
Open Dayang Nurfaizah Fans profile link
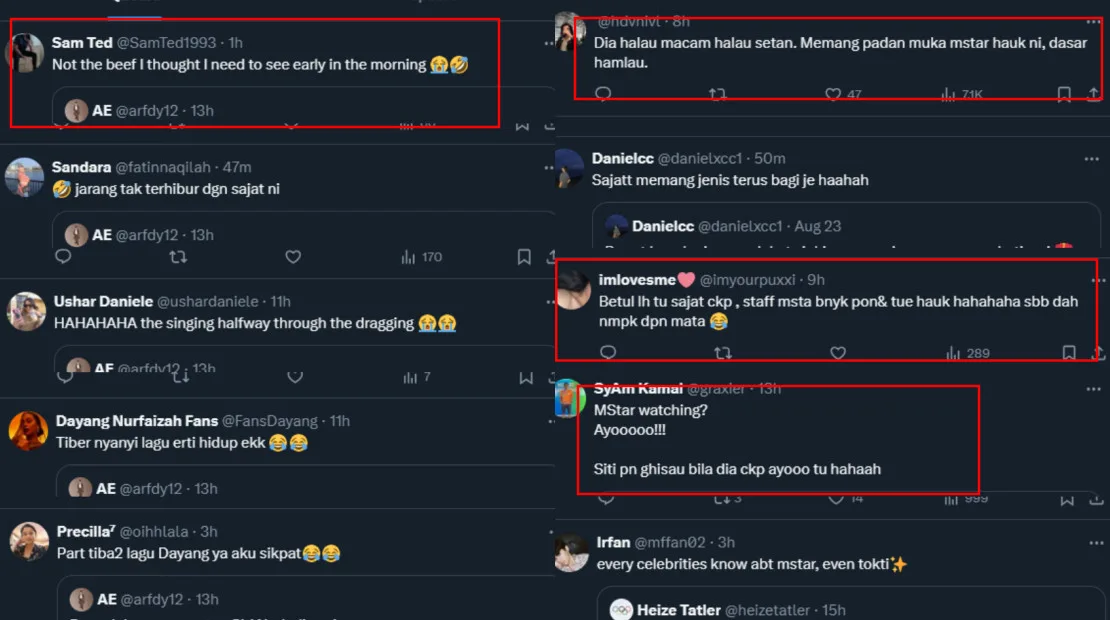[x=136, y=421]
